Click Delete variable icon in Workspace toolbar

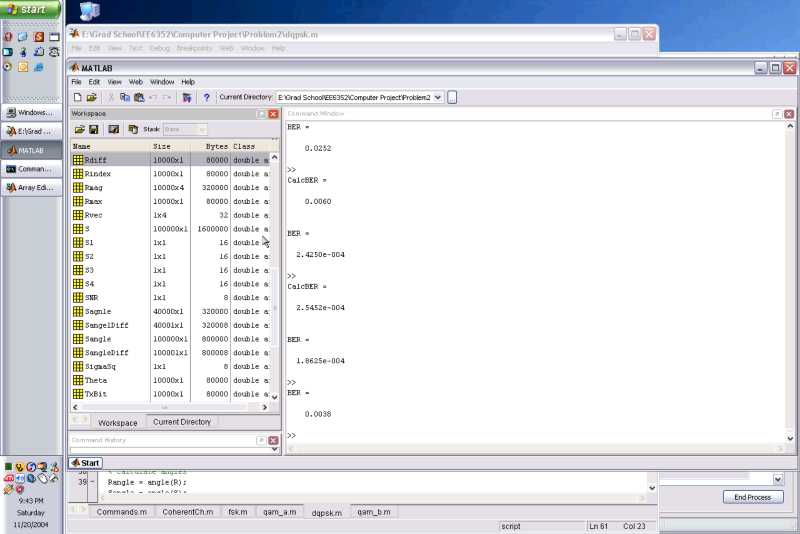(x=133, y=130)
